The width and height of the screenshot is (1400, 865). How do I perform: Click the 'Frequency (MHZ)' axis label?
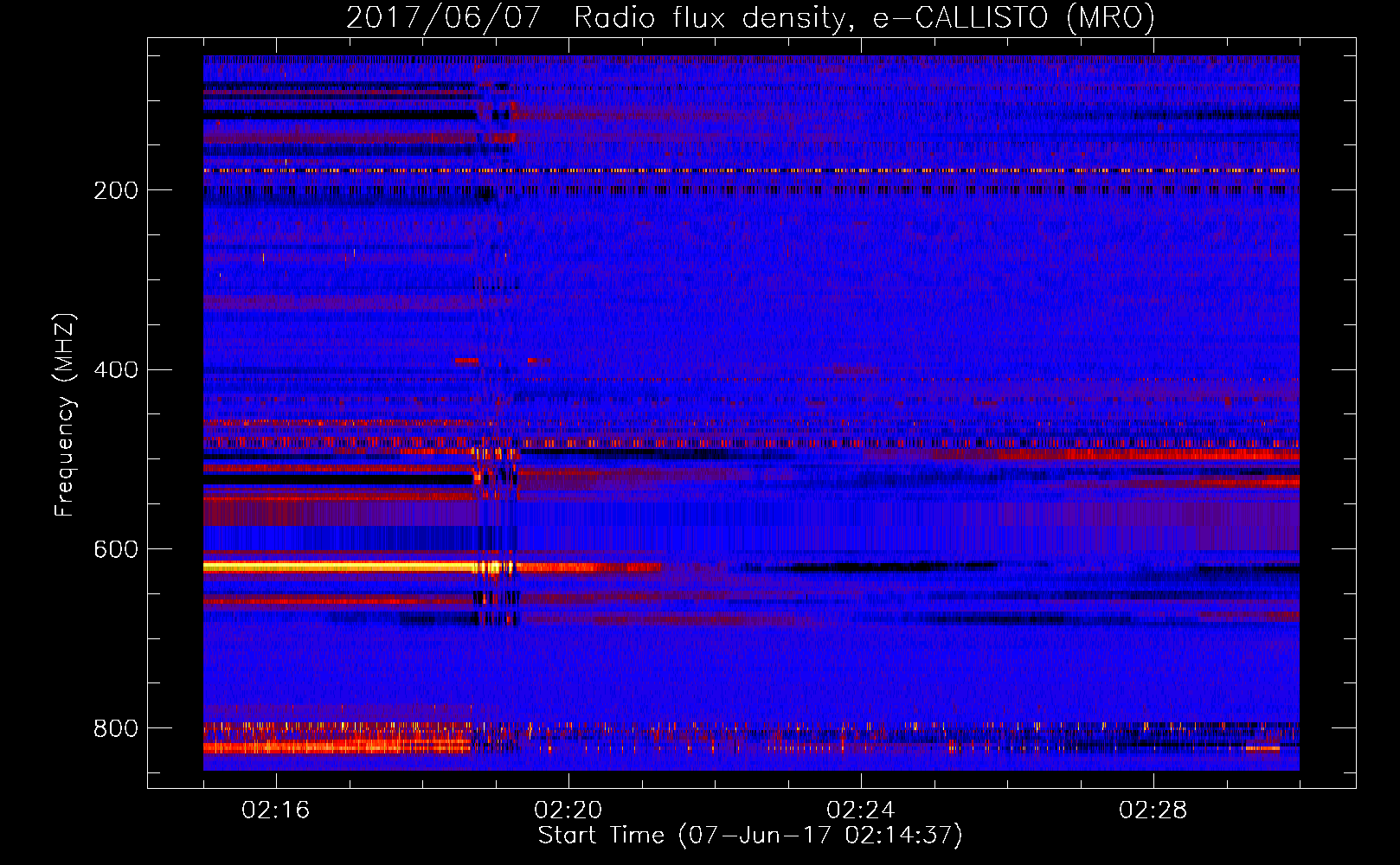coord(64,415)
